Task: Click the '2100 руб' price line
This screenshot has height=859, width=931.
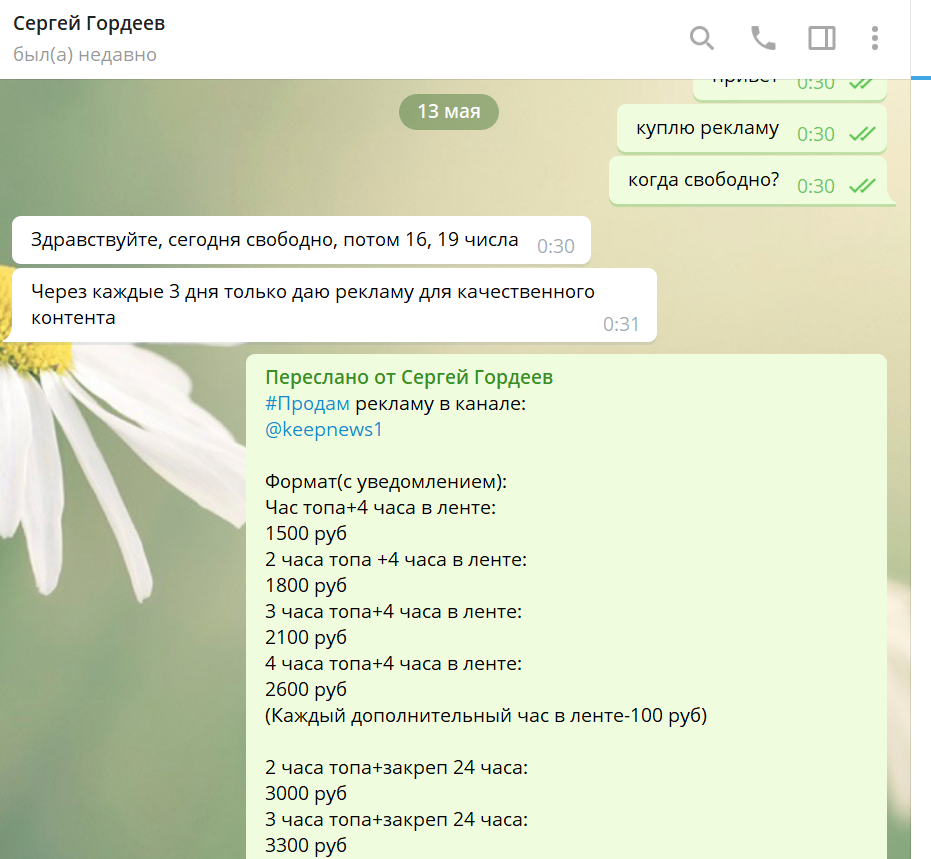Action: 306,637
